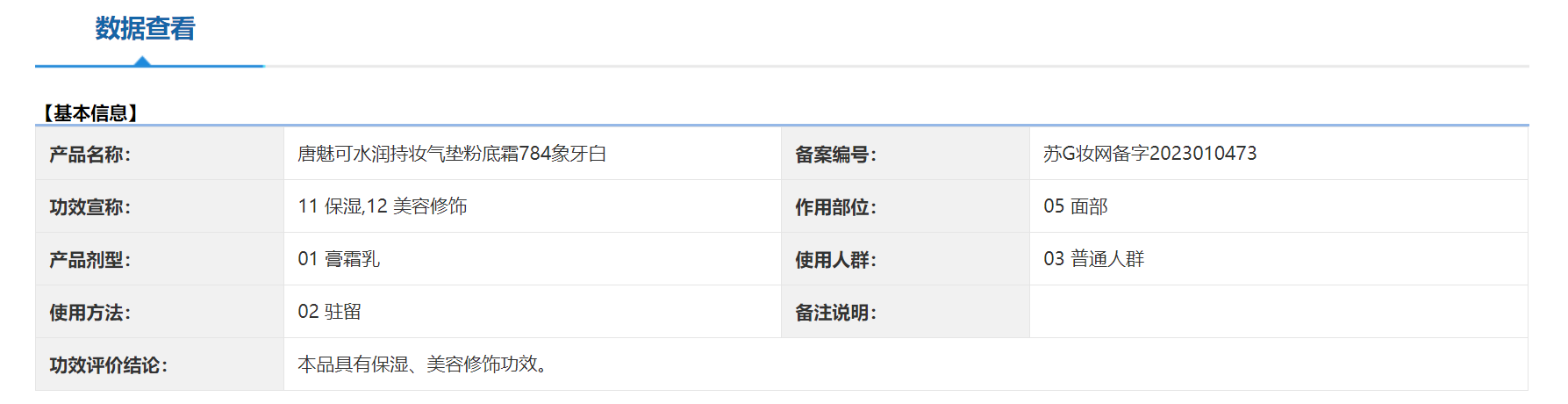Select the 【基本信息】 section heading
Screen dimensions: 1568x404
point(90,113)
